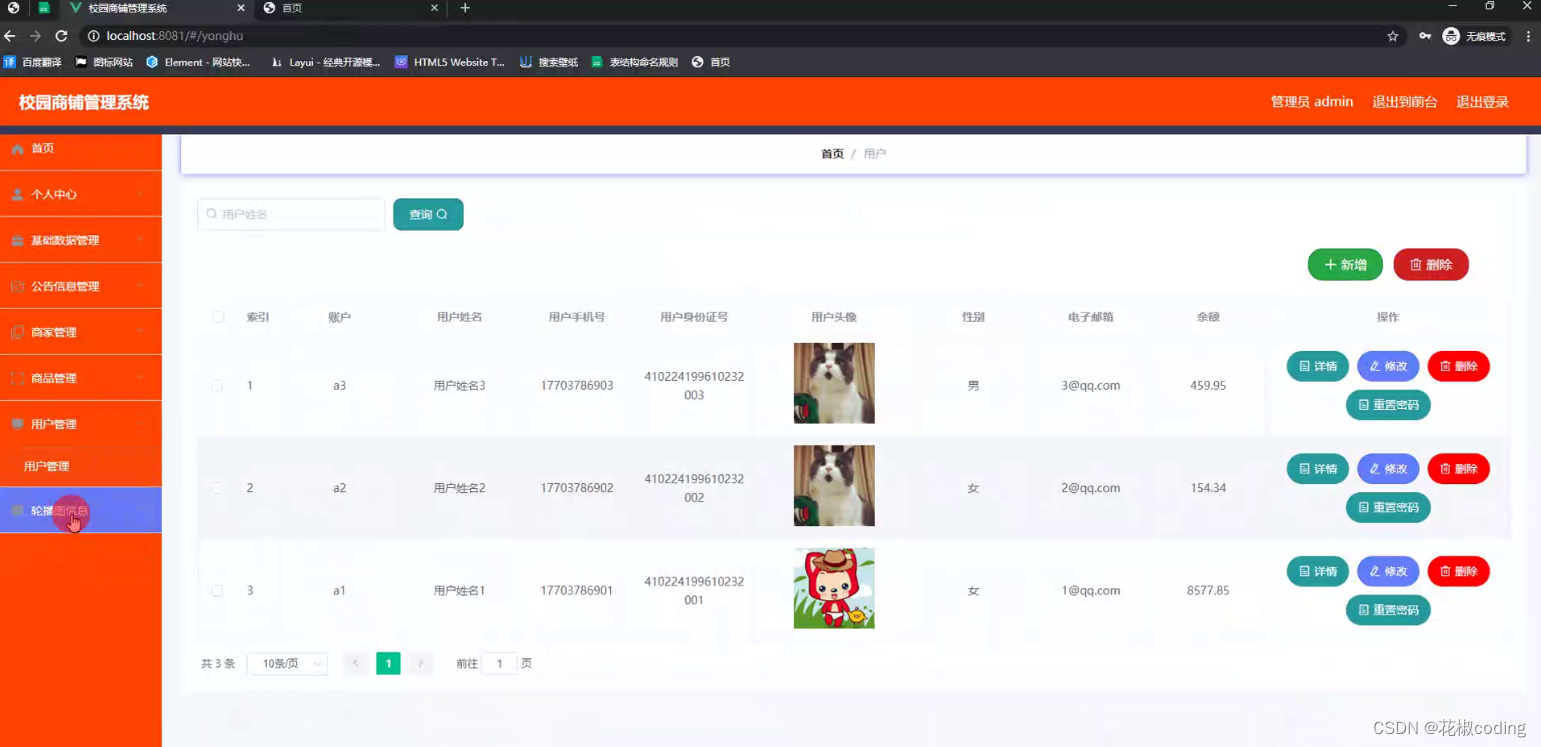Open 首页 in the sidebar
Viewport: 1541px width, 747px height.
coord(81,148)
